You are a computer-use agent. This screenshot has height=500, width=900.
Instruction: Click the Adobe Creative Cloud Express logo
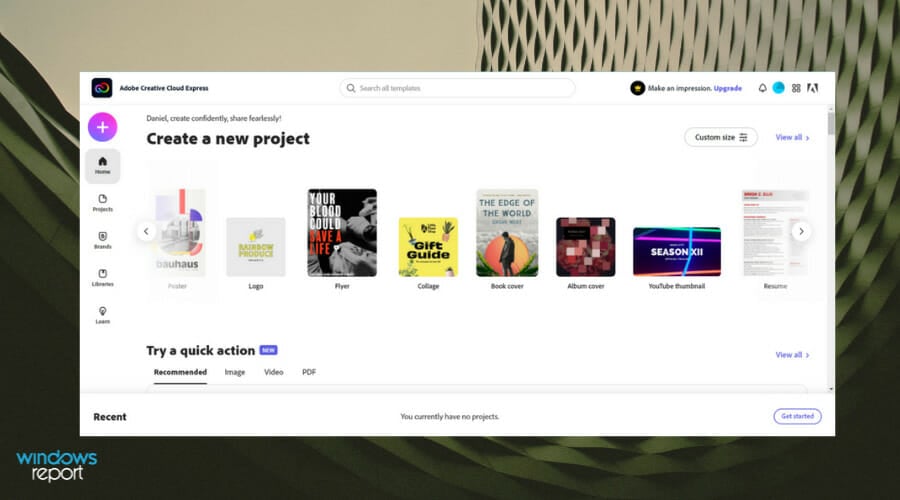click(x=102, y=88)
